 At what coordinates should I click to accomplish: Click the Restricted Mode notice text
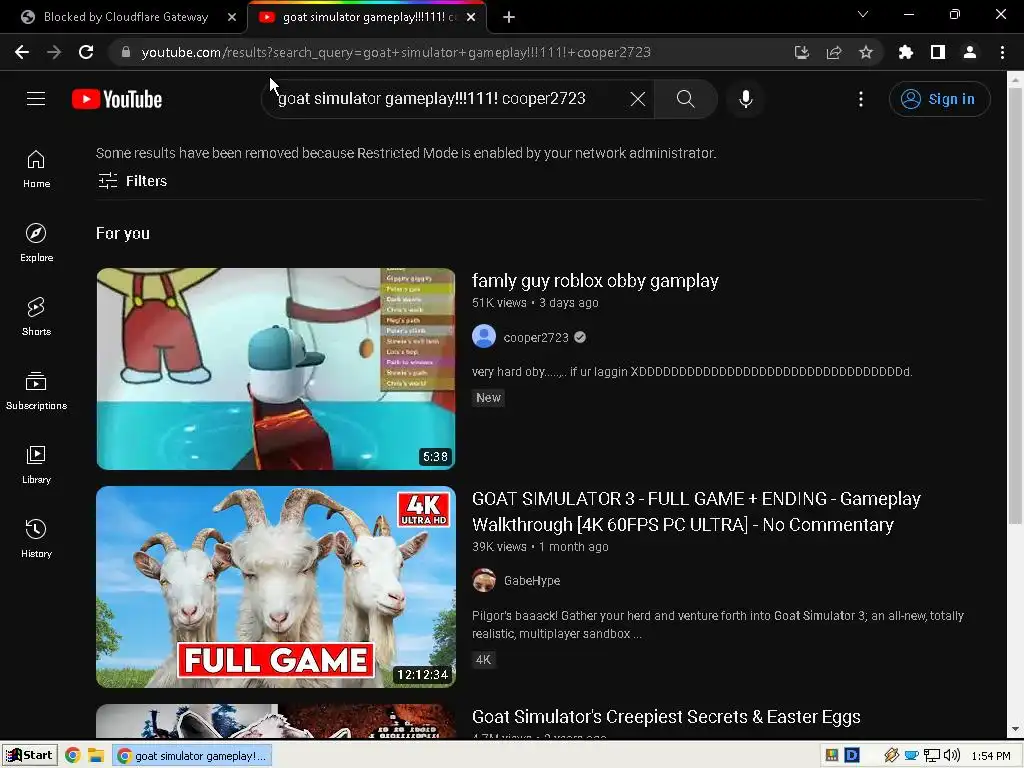(x=406, y=153)
